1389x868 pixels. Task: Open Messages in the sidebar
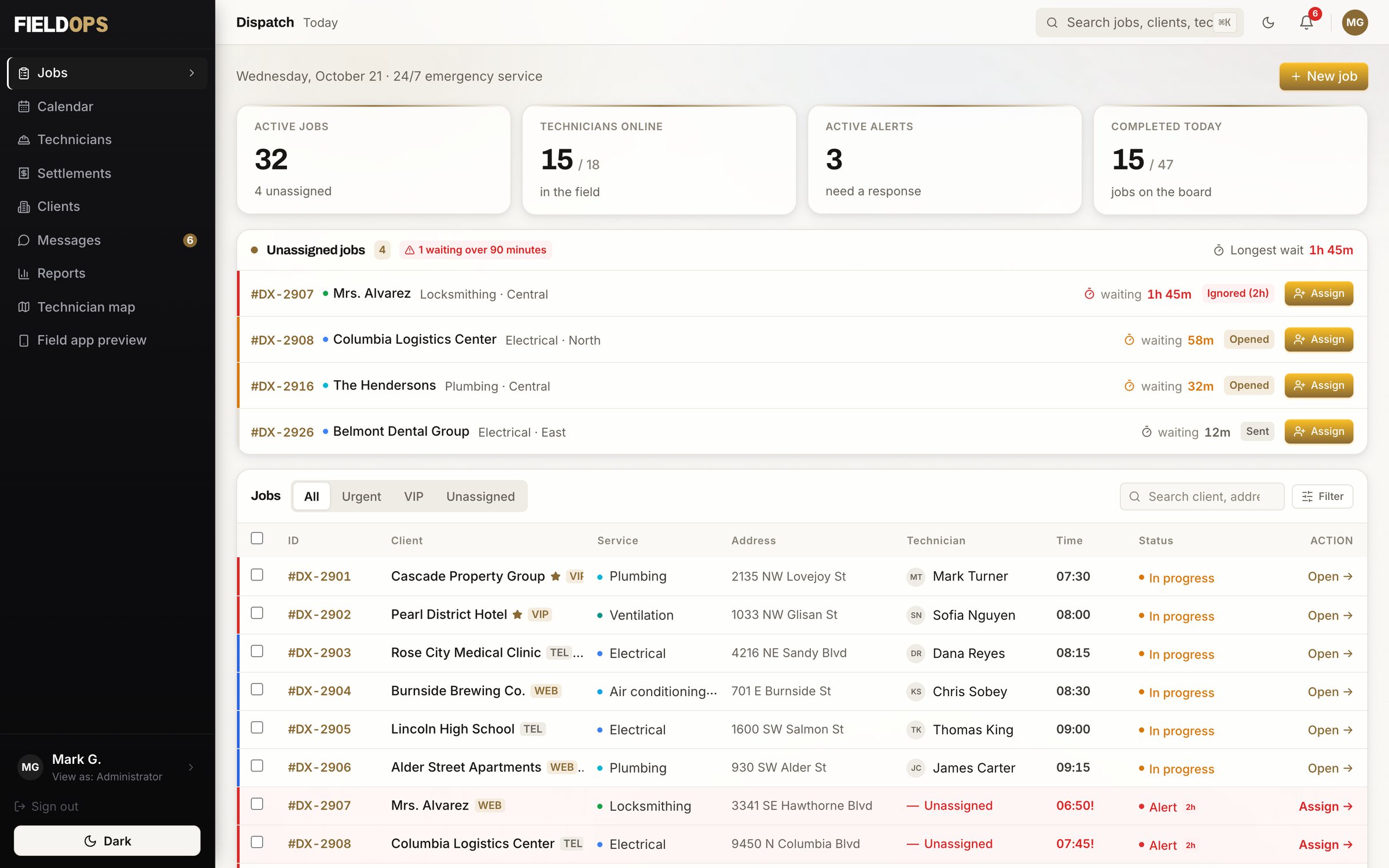point(107,240)
